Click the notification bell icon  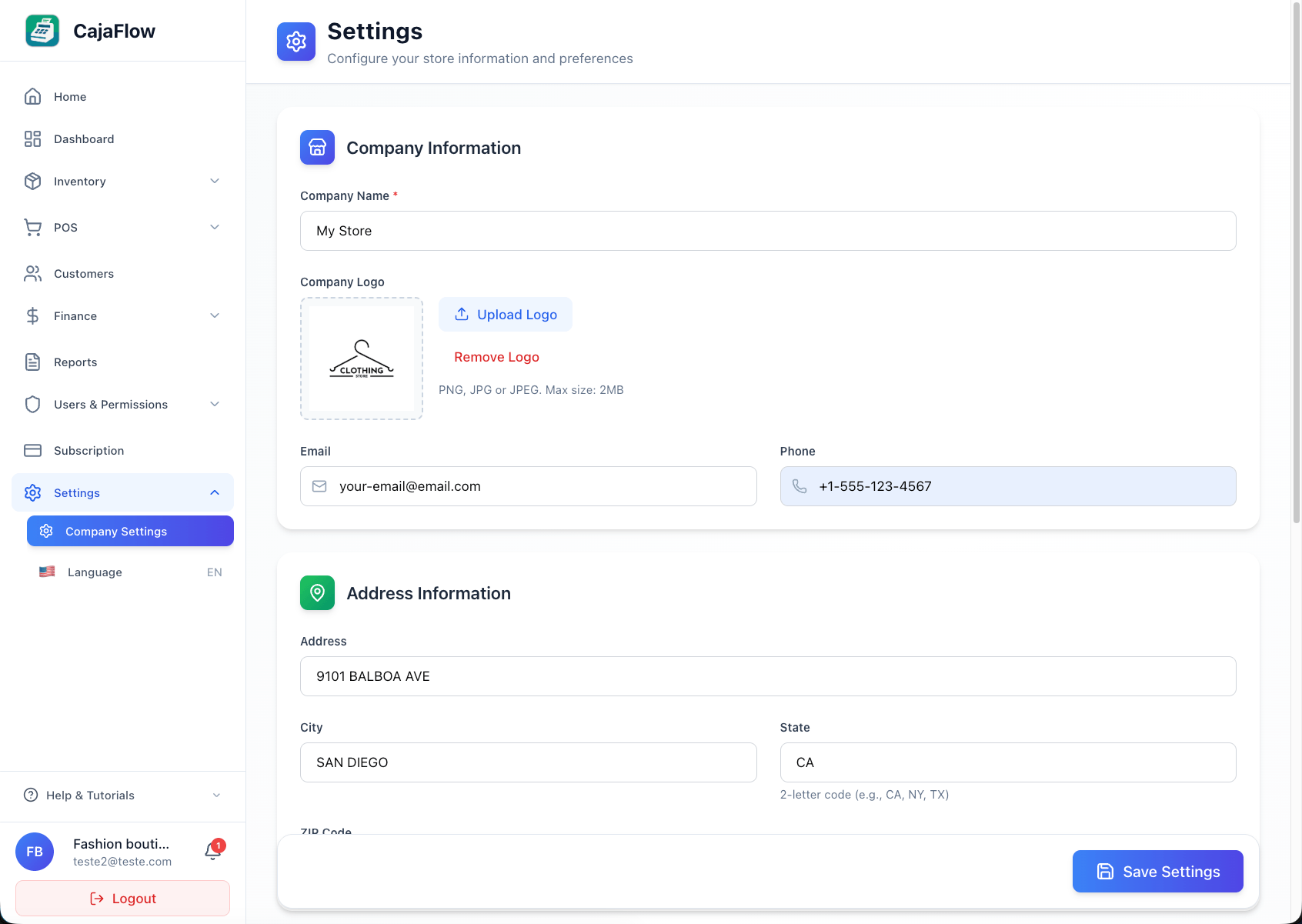[213, 851]
